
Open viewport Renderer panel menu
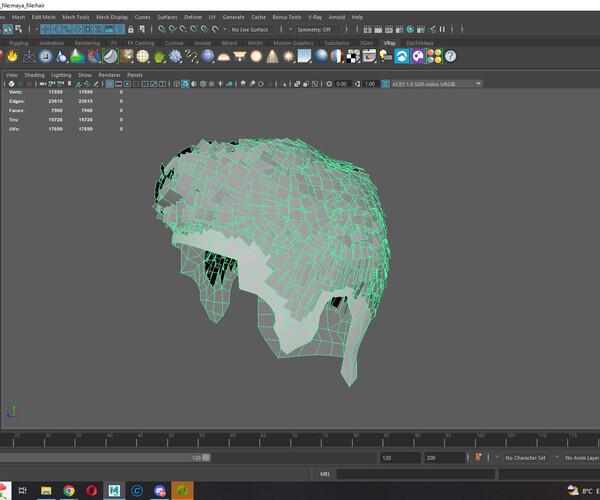[109, 75]
